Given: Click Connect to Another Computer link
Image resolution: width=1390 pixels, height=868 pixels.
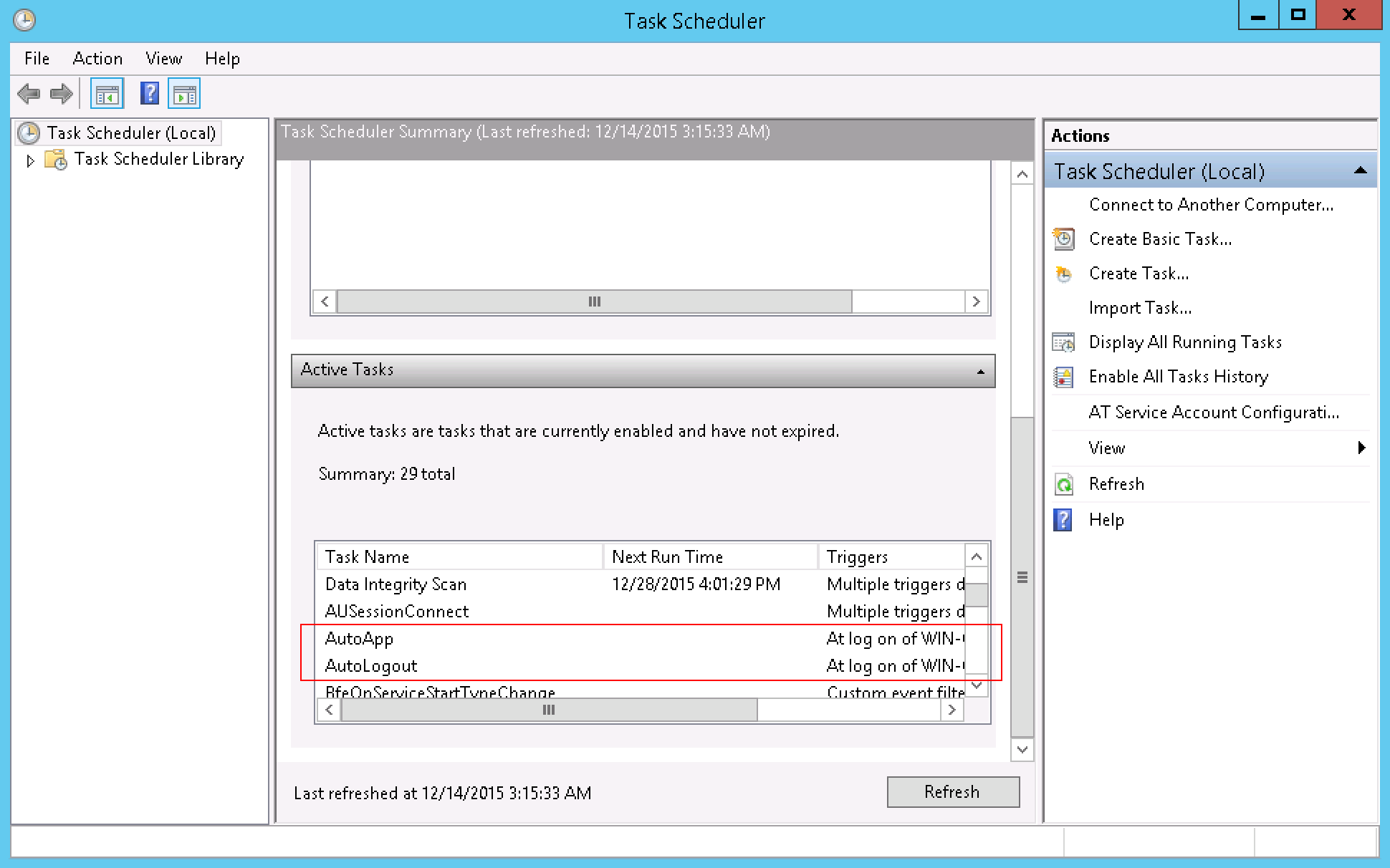Looking at the screenshot, I should (x=1210, y=204).
